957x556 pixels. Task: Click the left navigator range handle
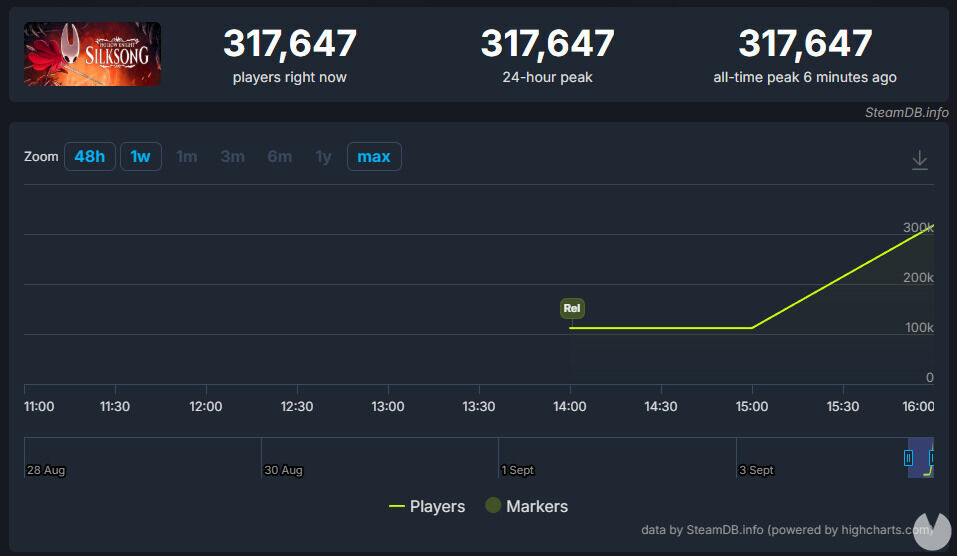coord(908,458)
